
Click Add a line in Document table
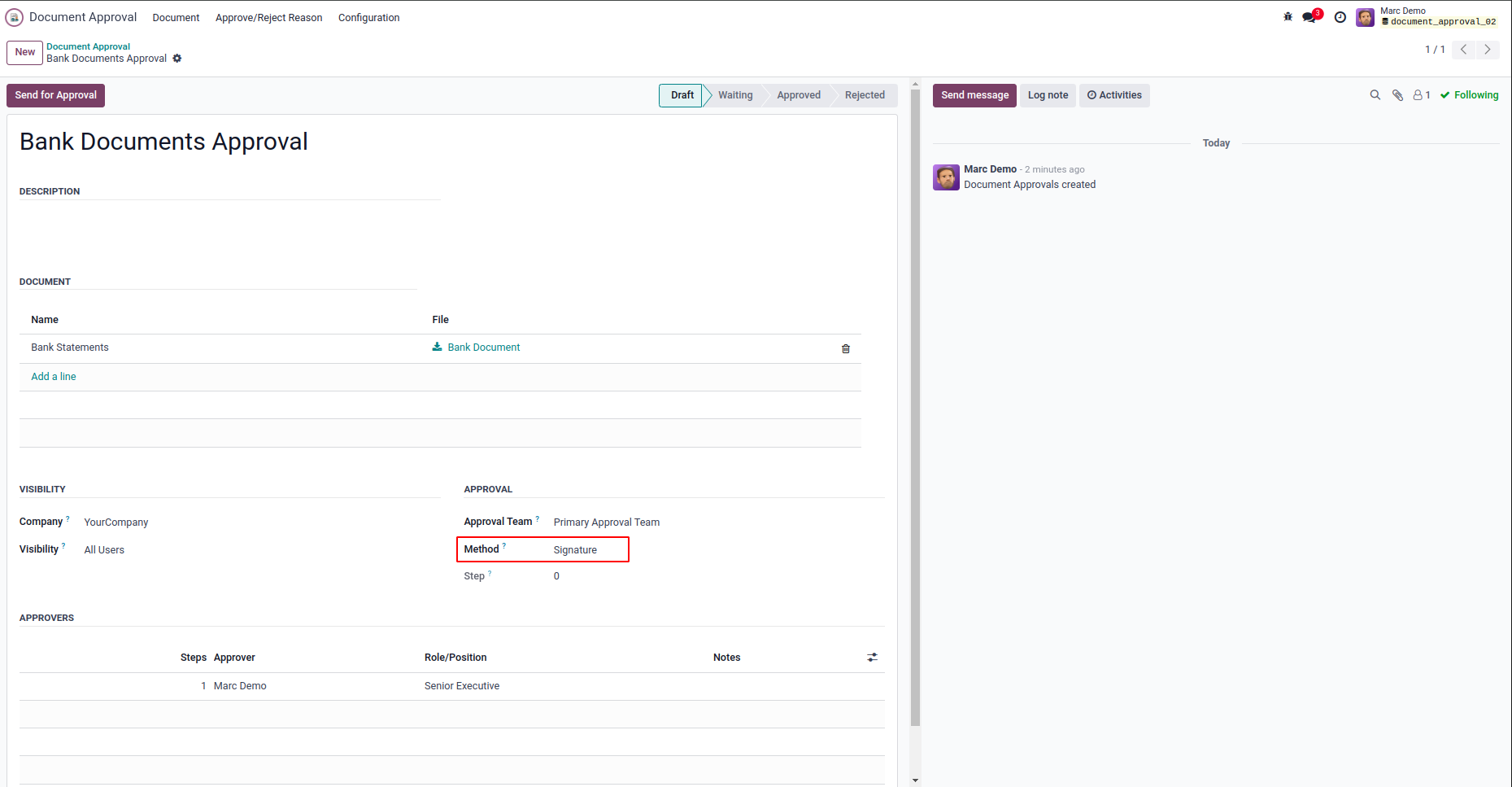54,377
